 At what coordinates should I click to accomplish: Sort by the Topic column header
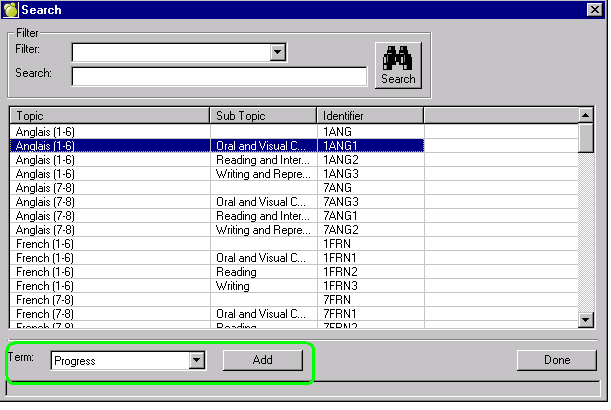110,116
